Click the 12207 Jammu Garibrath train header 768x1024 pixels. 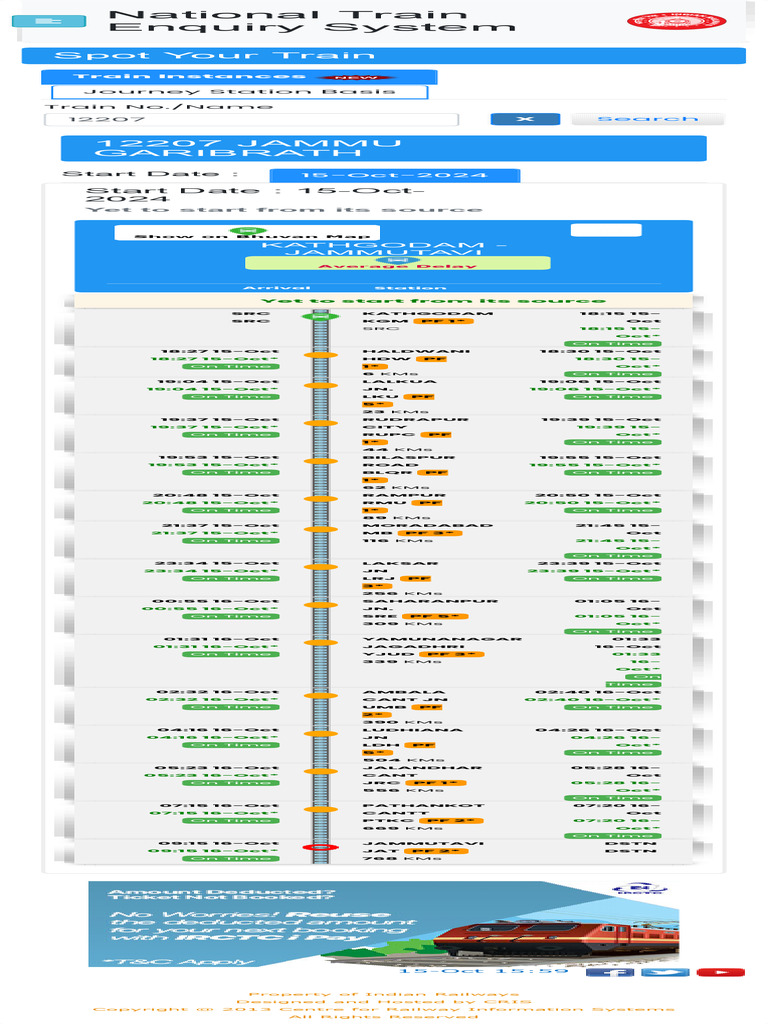pos(383,148)
